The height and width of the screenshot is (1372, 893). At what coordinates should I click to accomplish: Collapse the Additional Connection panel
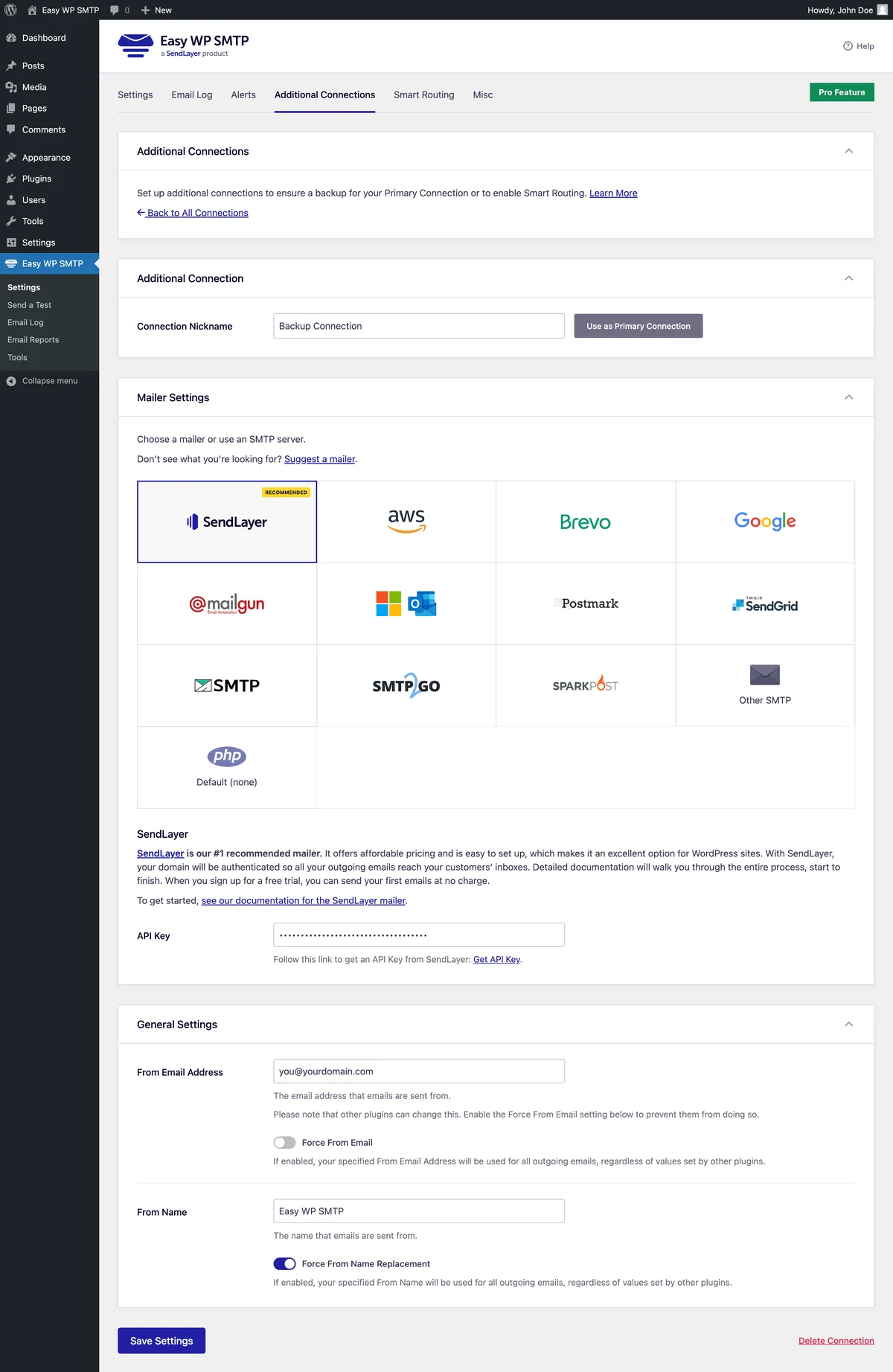click(x=849, y=278)
